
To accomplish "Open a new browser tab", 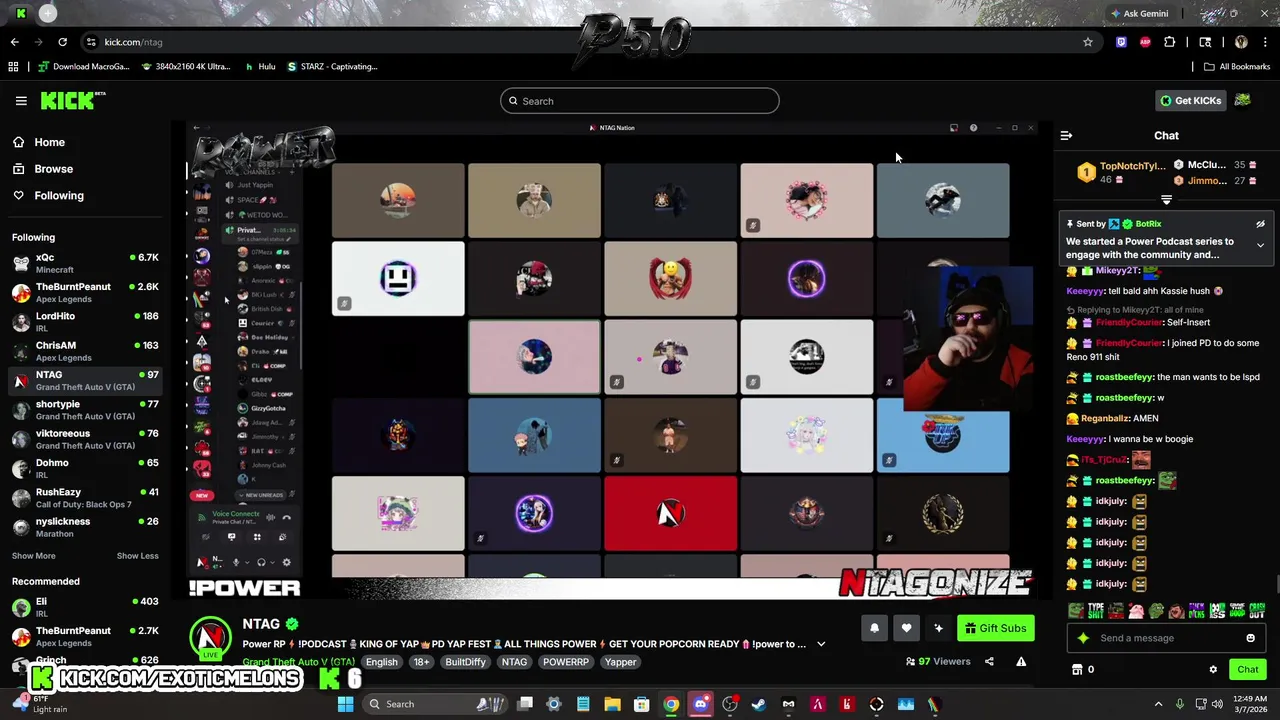I will (47, 14).
